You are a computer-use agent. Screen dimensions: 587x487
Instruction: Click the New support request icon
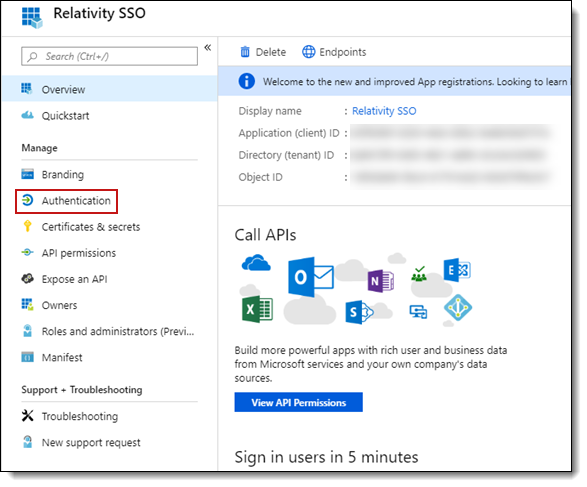(x=27, y=442)
